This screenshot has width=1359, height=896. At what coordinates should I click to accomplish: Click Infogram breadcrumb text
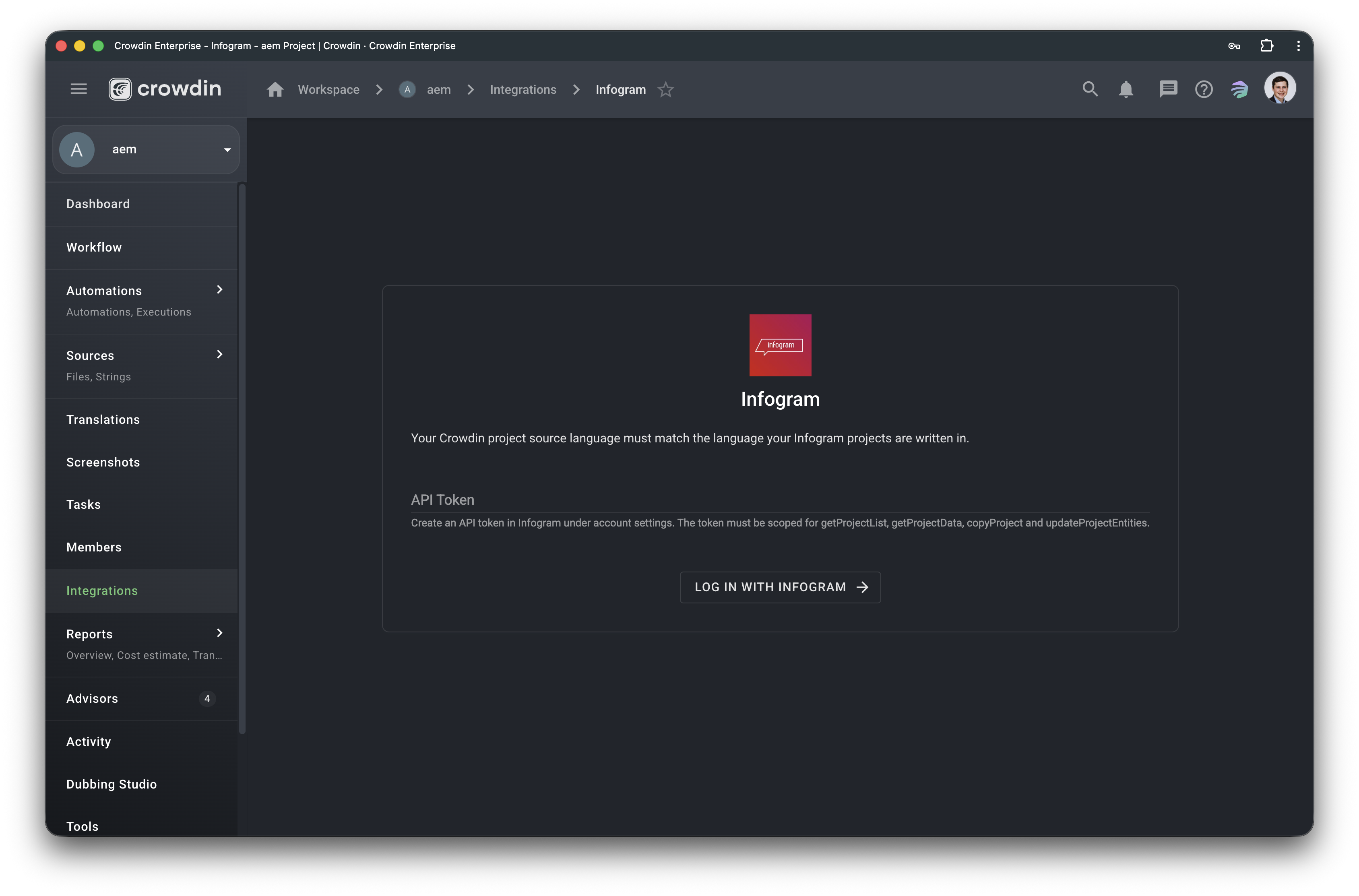click(x=621, y=90)
